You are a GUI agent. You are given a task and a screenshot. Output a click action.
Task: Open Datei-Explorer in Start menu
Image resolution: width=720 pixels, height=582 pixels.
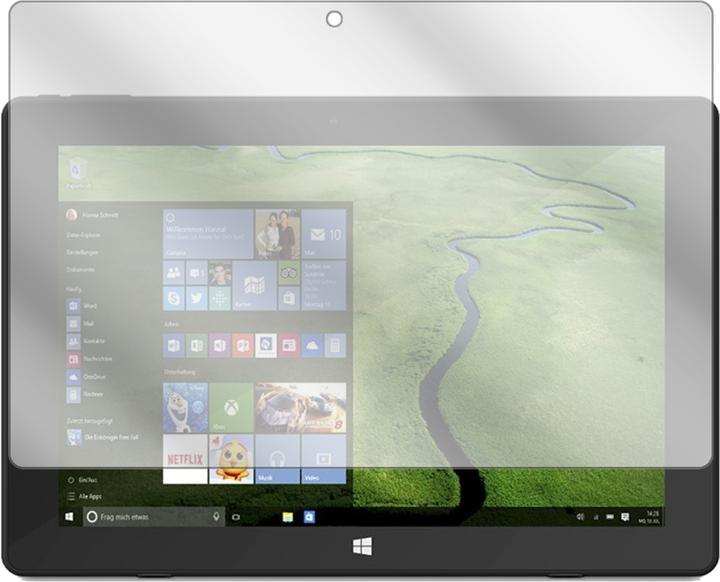pos(83,235)
